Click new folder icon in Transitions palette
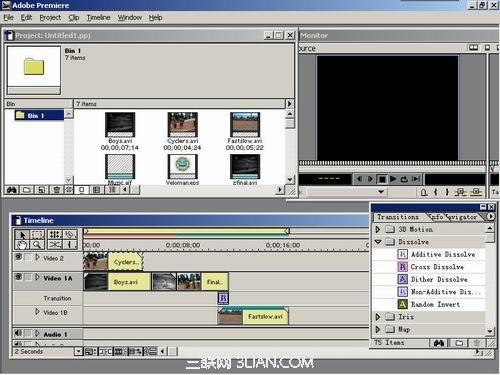 [459, 343]
